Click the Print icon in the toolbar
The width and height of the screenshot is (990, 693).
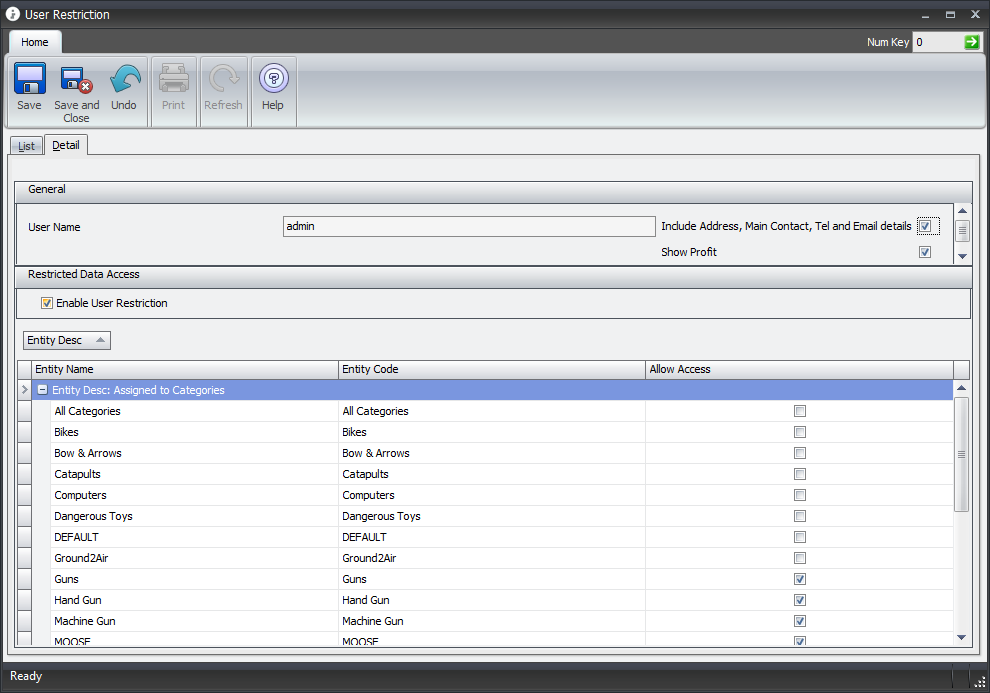click(174, 79)
